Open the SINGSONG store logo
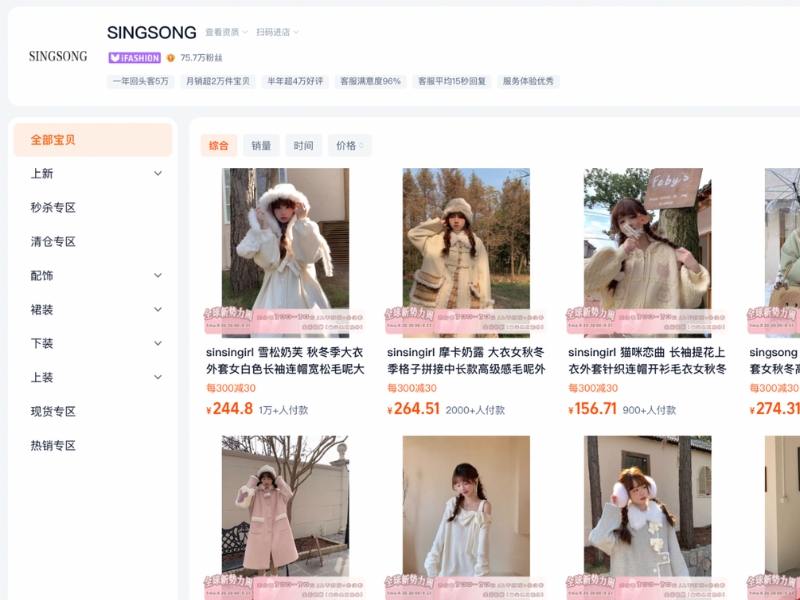Image resolution: width=800 pixels, height=600 pixels. tap(58, 56)
